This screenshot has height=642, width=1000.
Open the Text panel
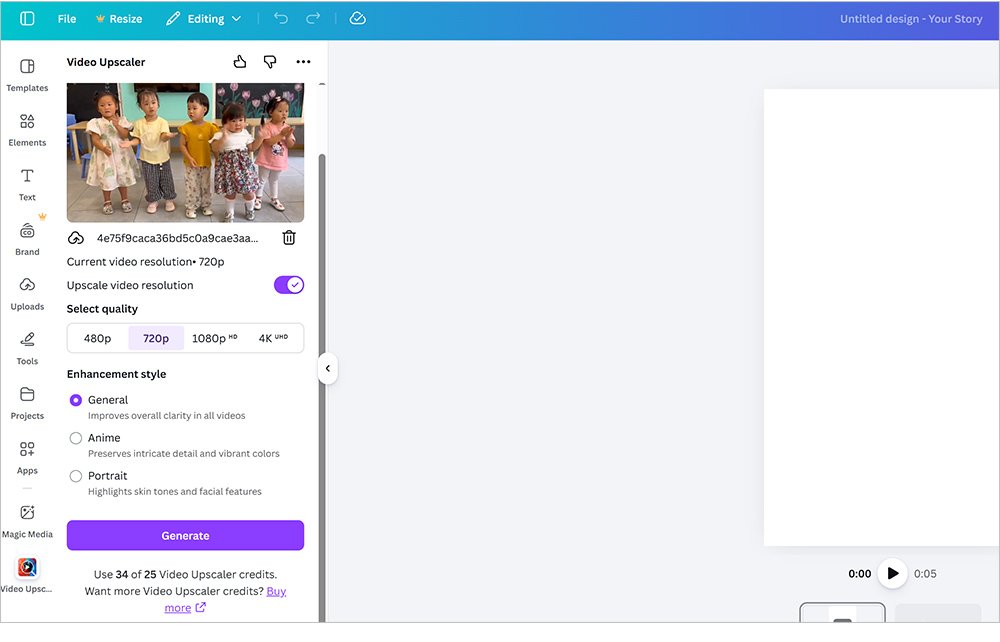pyautogui.click(x=27, y=182)
